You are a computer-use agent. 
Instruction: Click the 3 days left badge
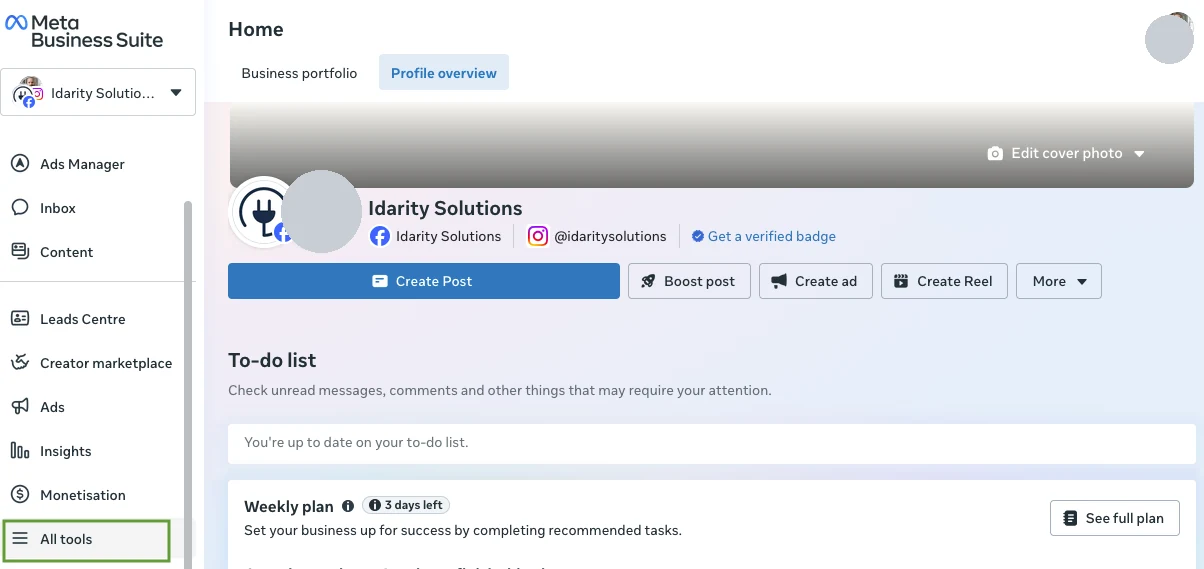[406, 505]
